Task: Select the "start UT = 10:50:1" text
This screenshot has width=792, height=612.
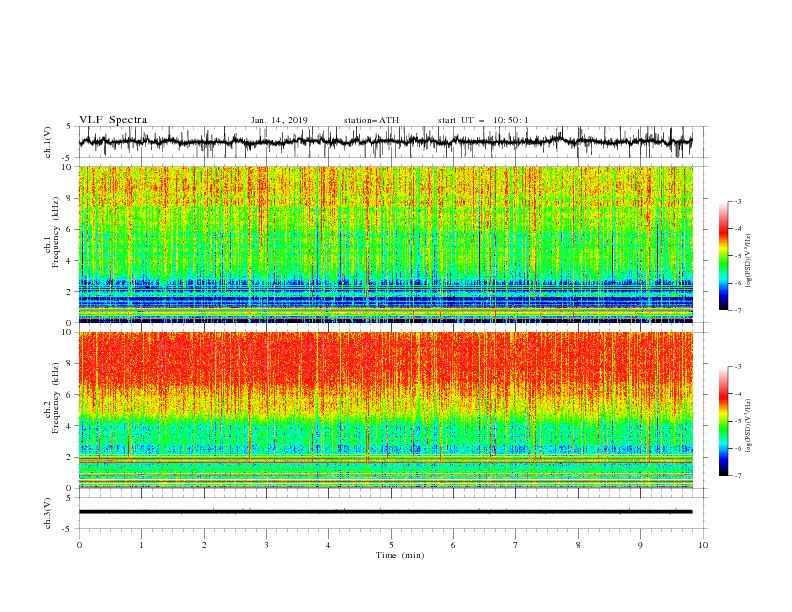Action: click(x=483, y=120)
